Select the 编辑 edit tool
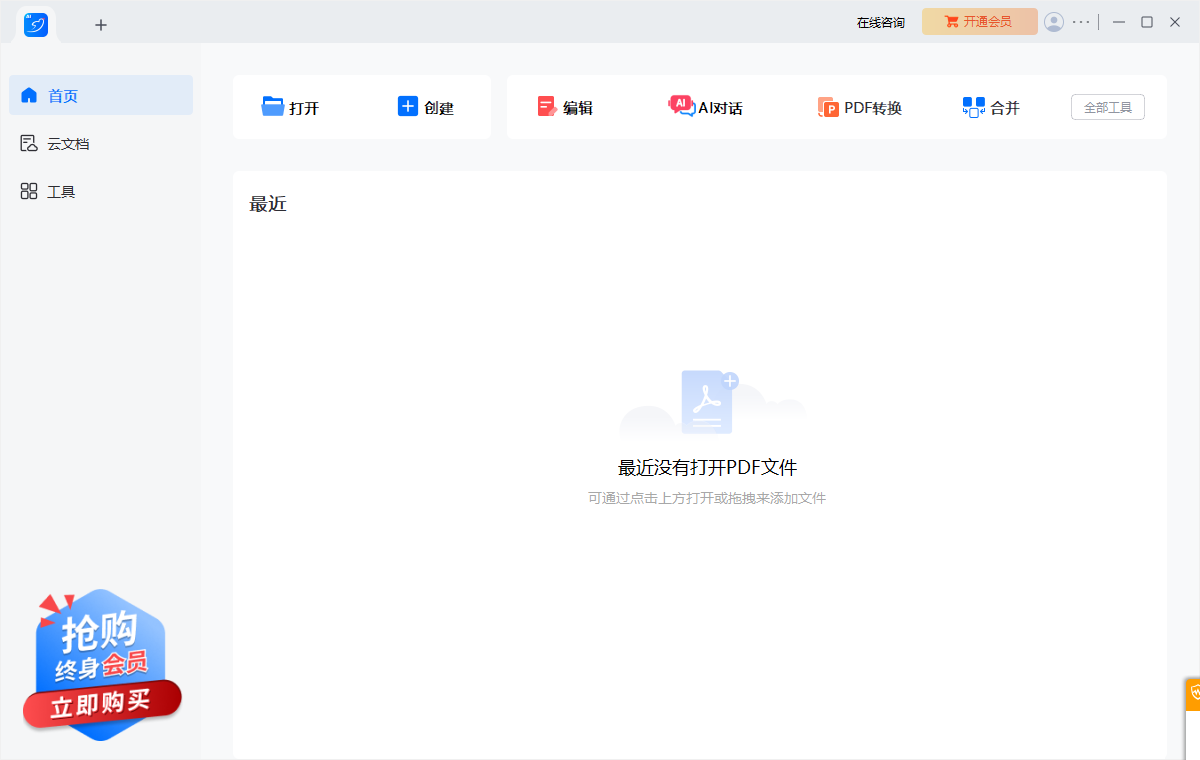 click(x=566, y=106)
